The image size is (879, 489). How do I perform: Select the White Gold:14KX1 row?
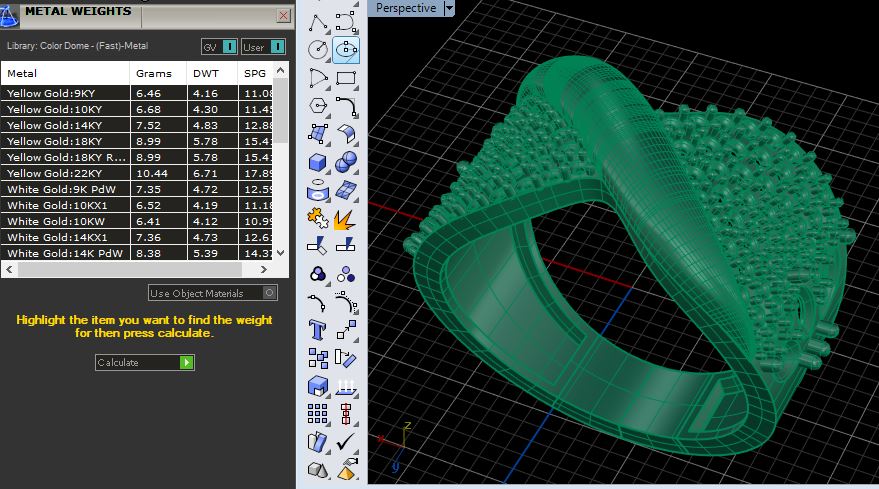[x=137, y=237]
